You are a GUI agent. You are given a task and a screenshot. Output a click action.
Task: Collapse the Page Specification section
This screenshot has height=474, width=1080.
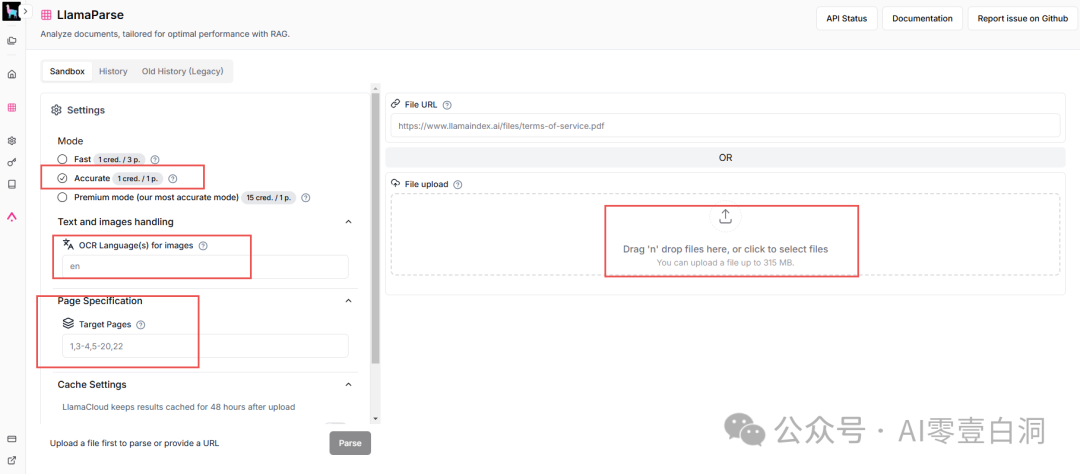pyautogui.click(x=349, y=301)
